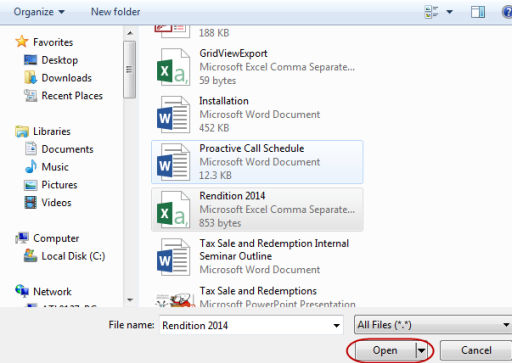The height and width of the screenshot is (363, 512).
Task: Select the Tax Sale Seminar Outline icon
Action: 173,257
